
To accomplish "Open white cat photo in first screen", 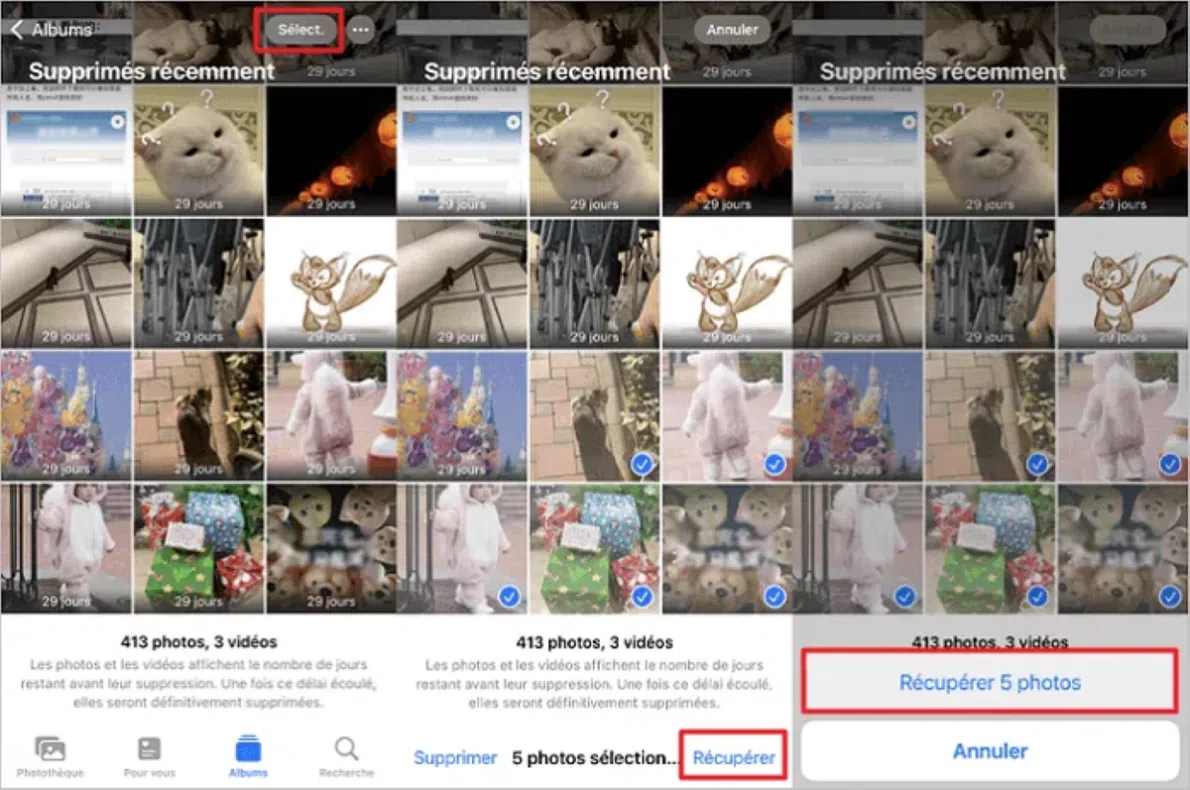I will 199,151.
